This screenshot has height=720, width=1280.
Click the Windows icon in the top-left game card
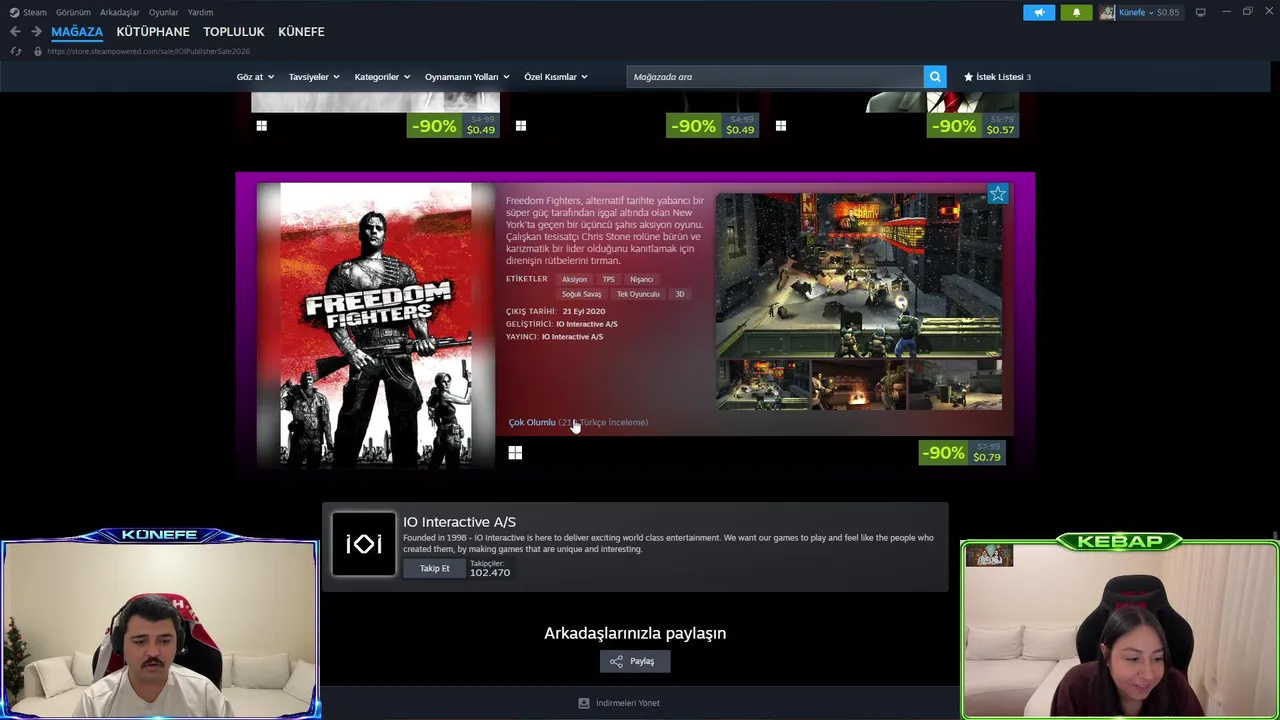[x=261, y=126]
